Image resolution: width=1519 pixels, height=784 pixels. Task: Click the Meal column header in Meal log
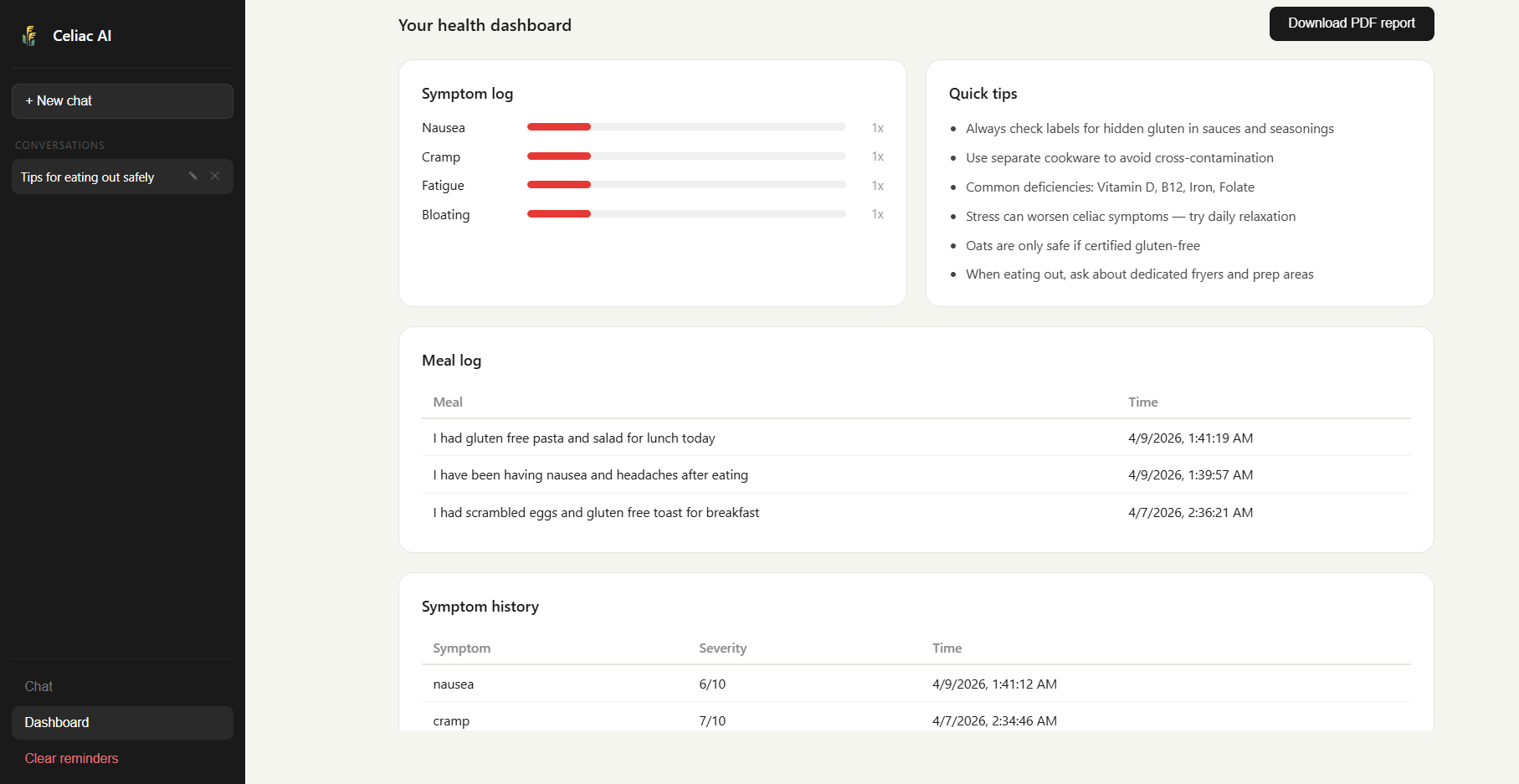[x=448, y=402]
